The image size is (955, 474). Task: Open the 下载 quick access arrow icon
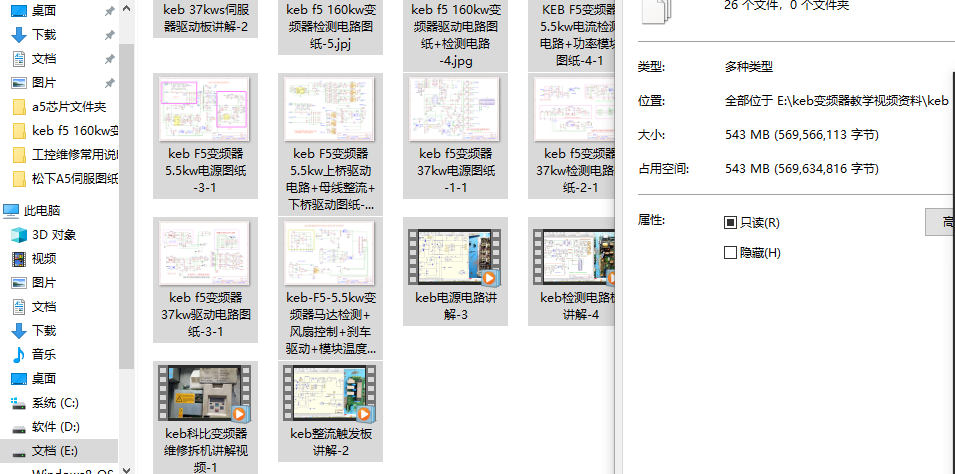19,35
